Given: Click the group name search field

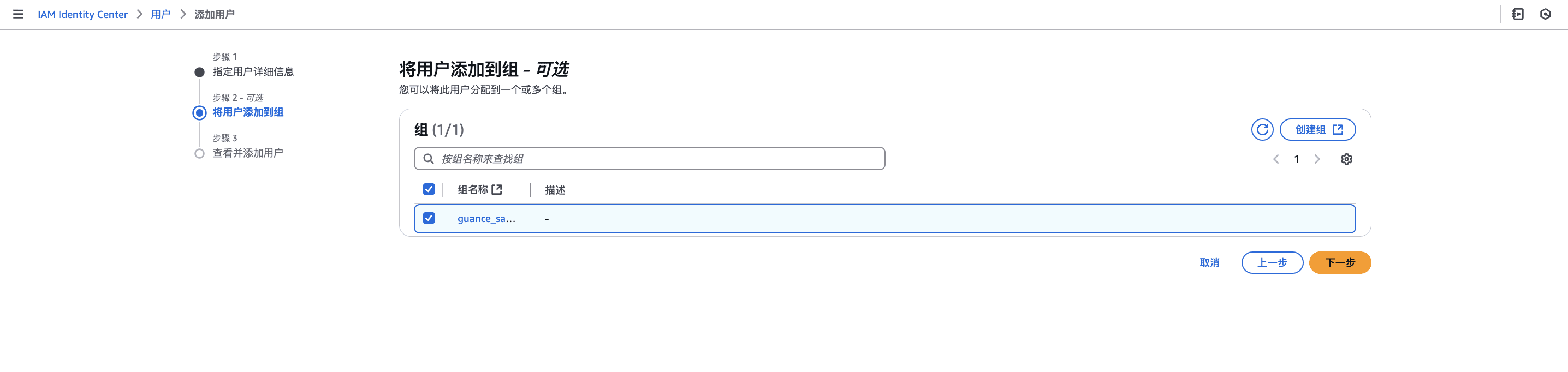Looking at the screenshot, I should pyautogui.click(x=649, y=159).
